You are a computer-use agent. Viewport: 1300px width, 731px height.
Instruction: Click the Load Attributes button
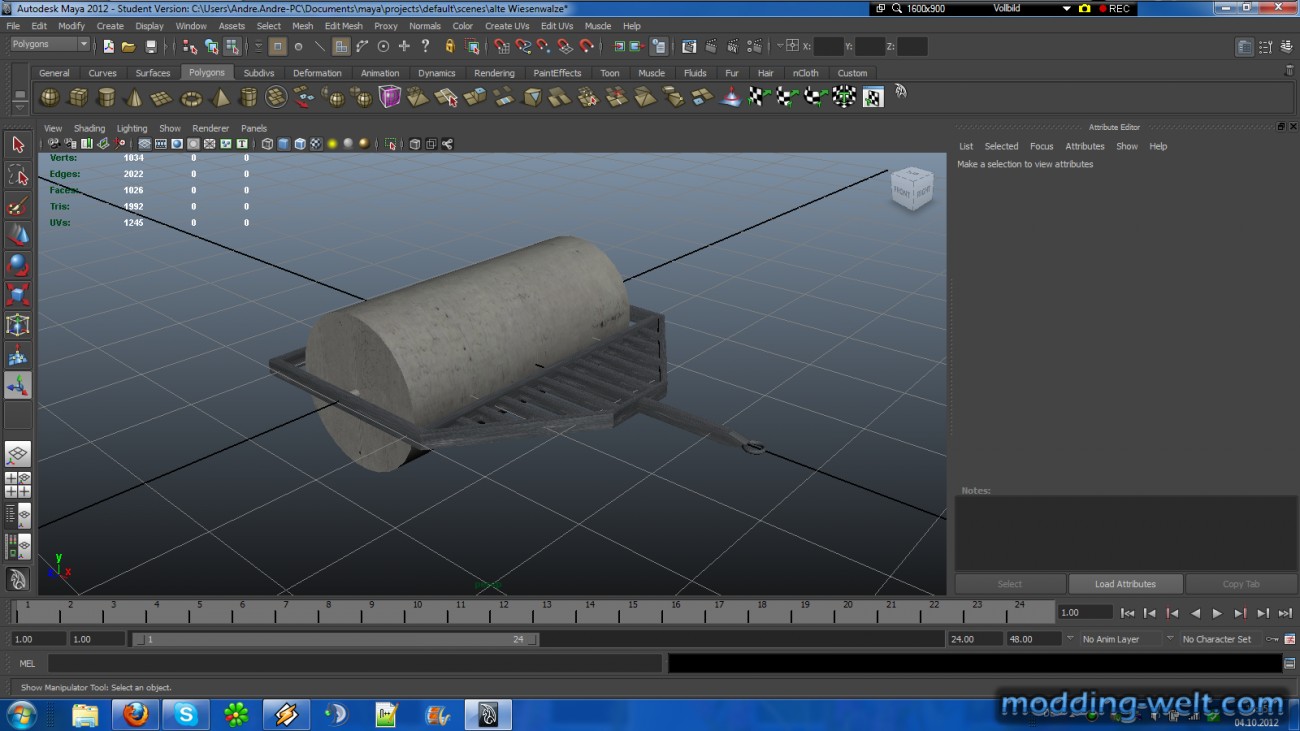[1125, 584]
